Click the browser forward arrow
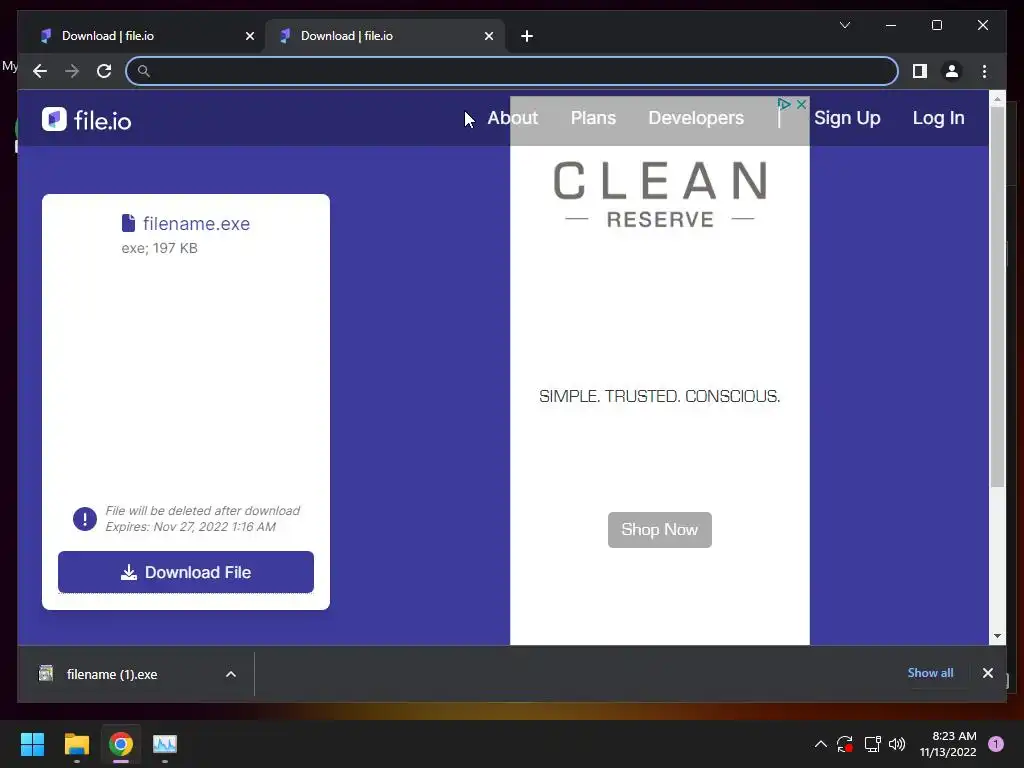 click(x=72, y=71)
